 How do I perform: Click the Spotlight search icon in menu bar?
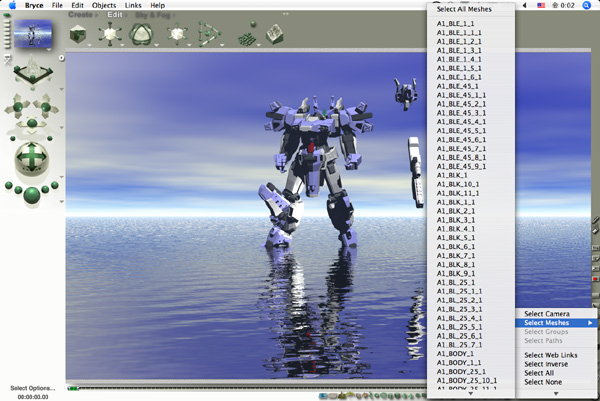[586, 5]
